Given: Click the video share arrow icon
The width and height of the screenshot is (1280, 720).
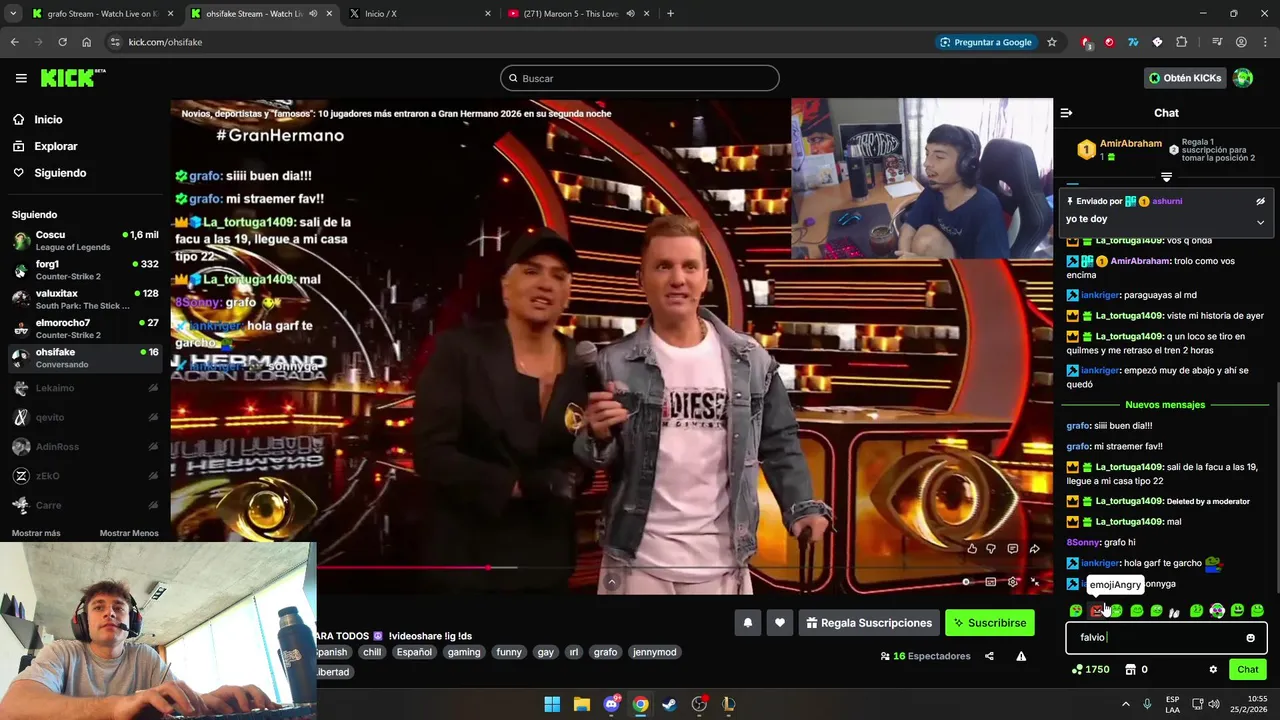Looking at the screenshot, I should pyautogui.click(x=1035, y=549).
